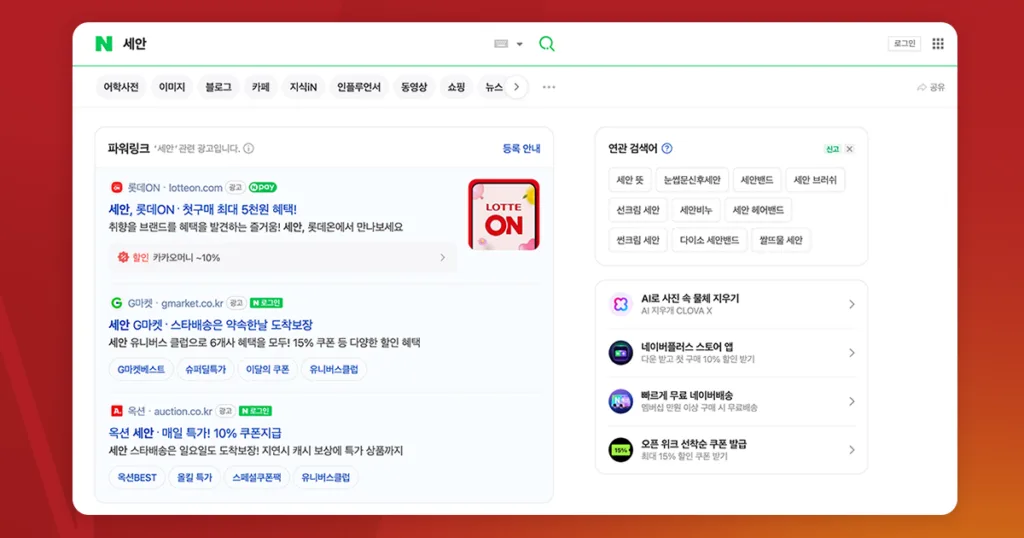This screenshot has height=538, width=1024.
Task: Select related search 세안밴드
Action: [x=756, y=180]
